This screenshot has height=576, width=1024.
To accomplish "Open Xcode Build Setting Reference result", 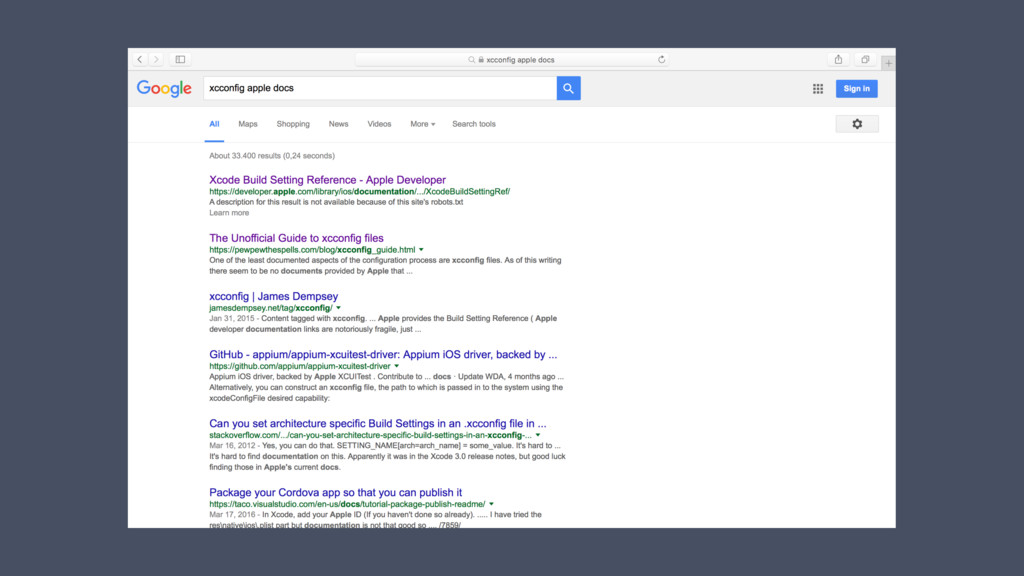I will (x=327, y=180).
